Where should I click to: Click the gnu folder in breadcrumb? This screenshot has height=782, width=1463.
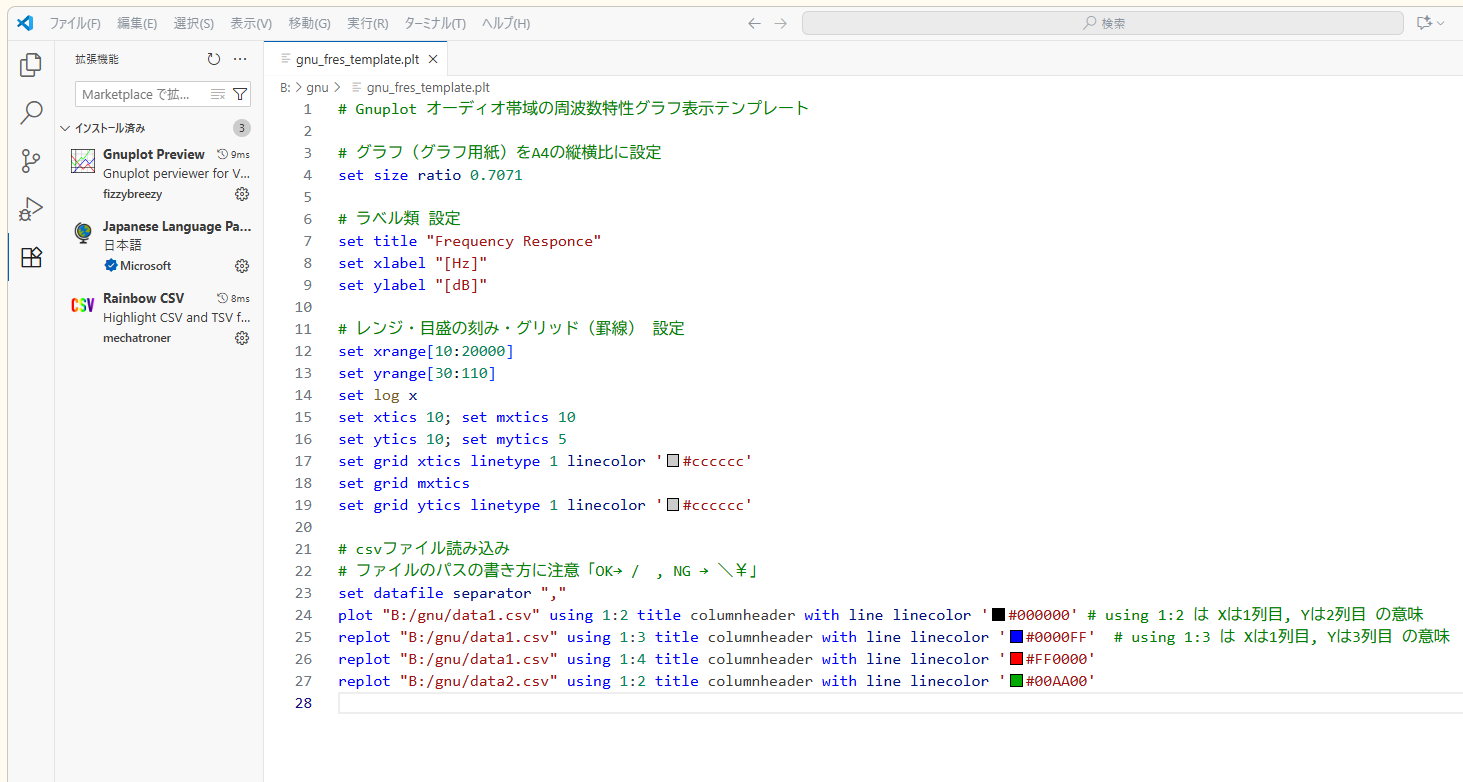(317, 87)
